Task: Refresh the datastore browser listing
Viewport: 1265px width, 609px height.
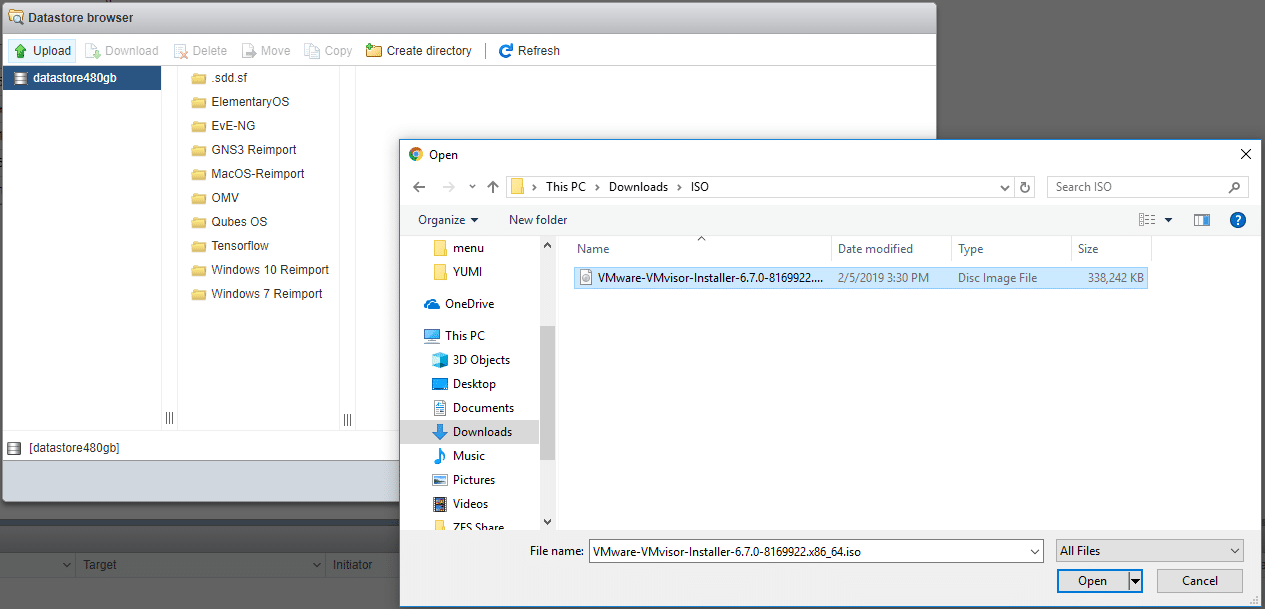Action: coord(529,51)
